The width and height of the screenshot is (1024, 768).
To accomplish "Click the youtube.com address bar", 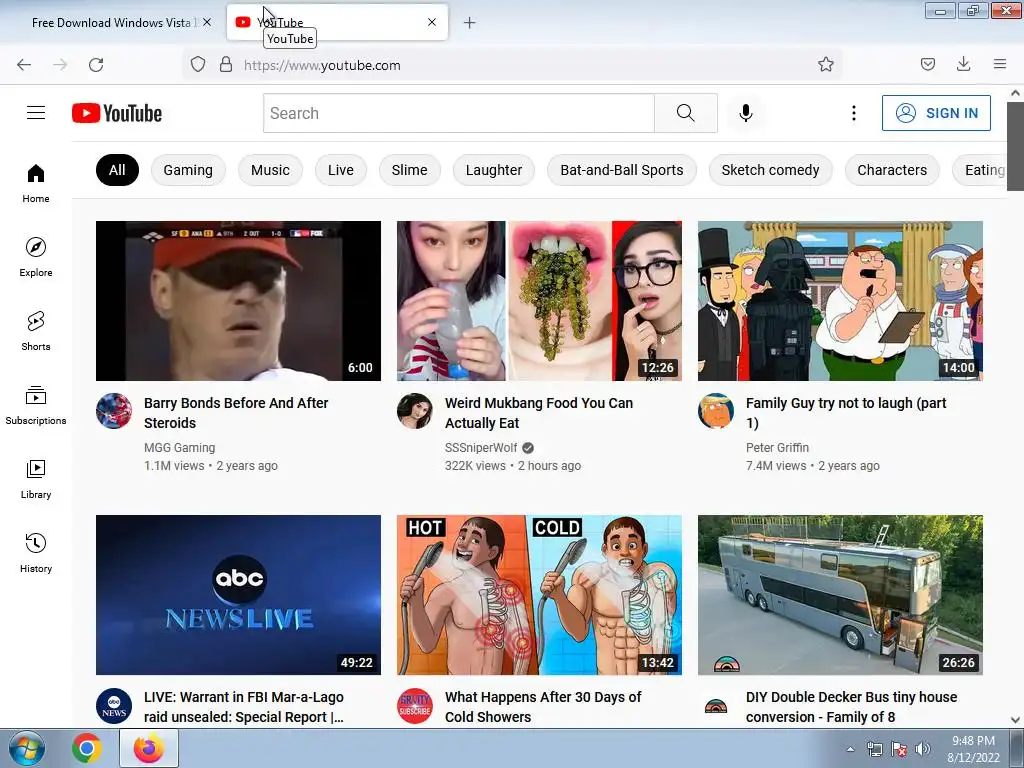I will [513, 65].
